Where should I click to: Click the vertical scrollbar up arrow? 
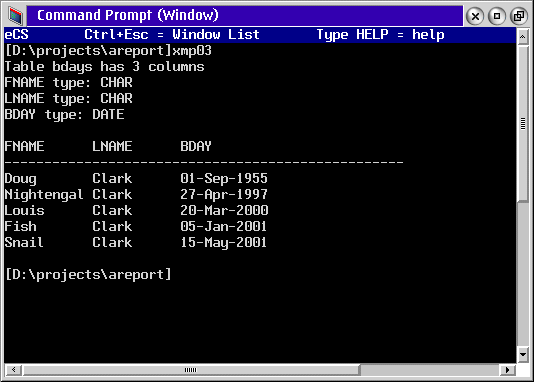pos(523,36)
